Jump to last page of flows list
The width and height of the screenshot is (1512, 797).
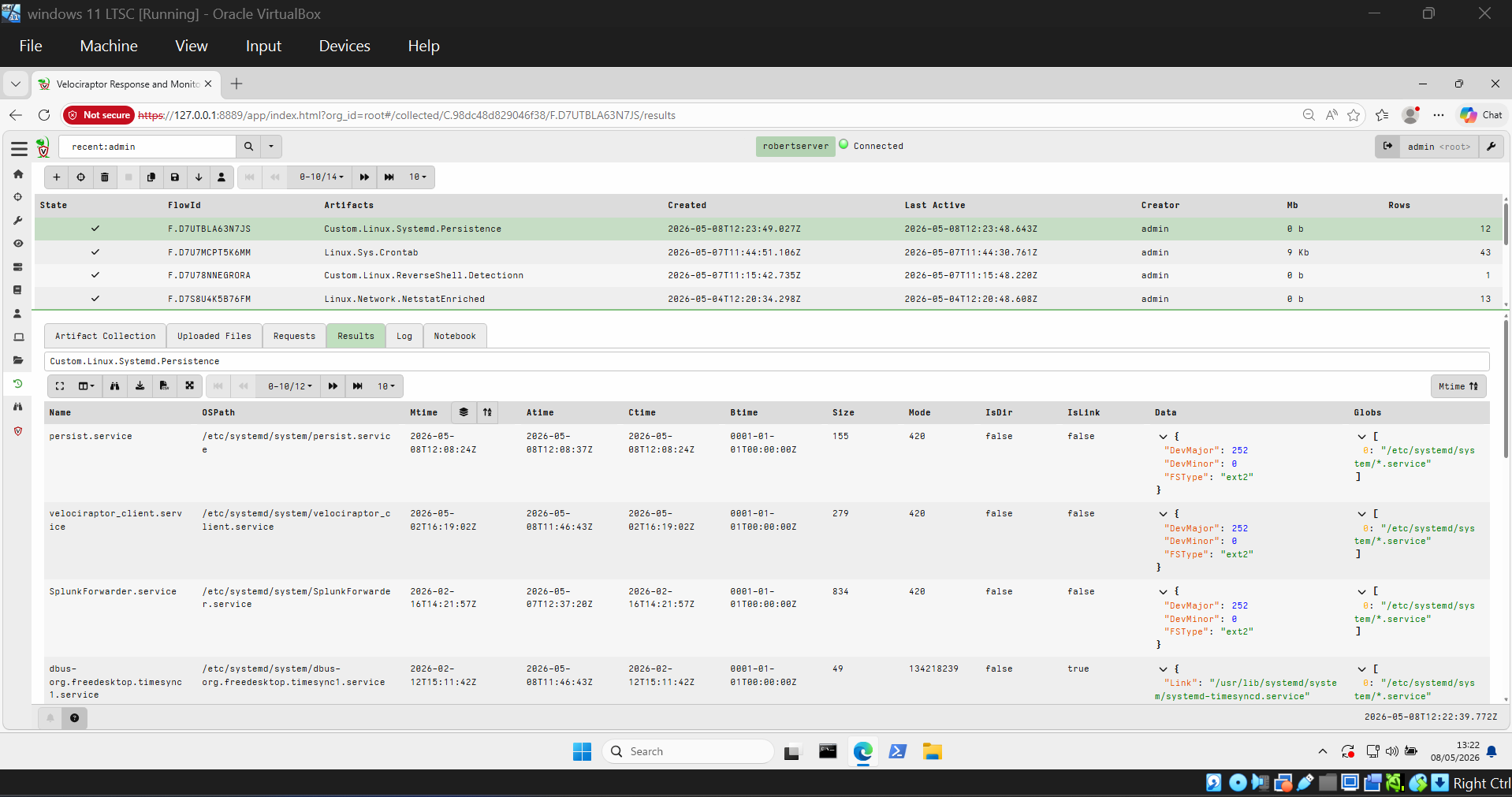click(x=389, y=177)
